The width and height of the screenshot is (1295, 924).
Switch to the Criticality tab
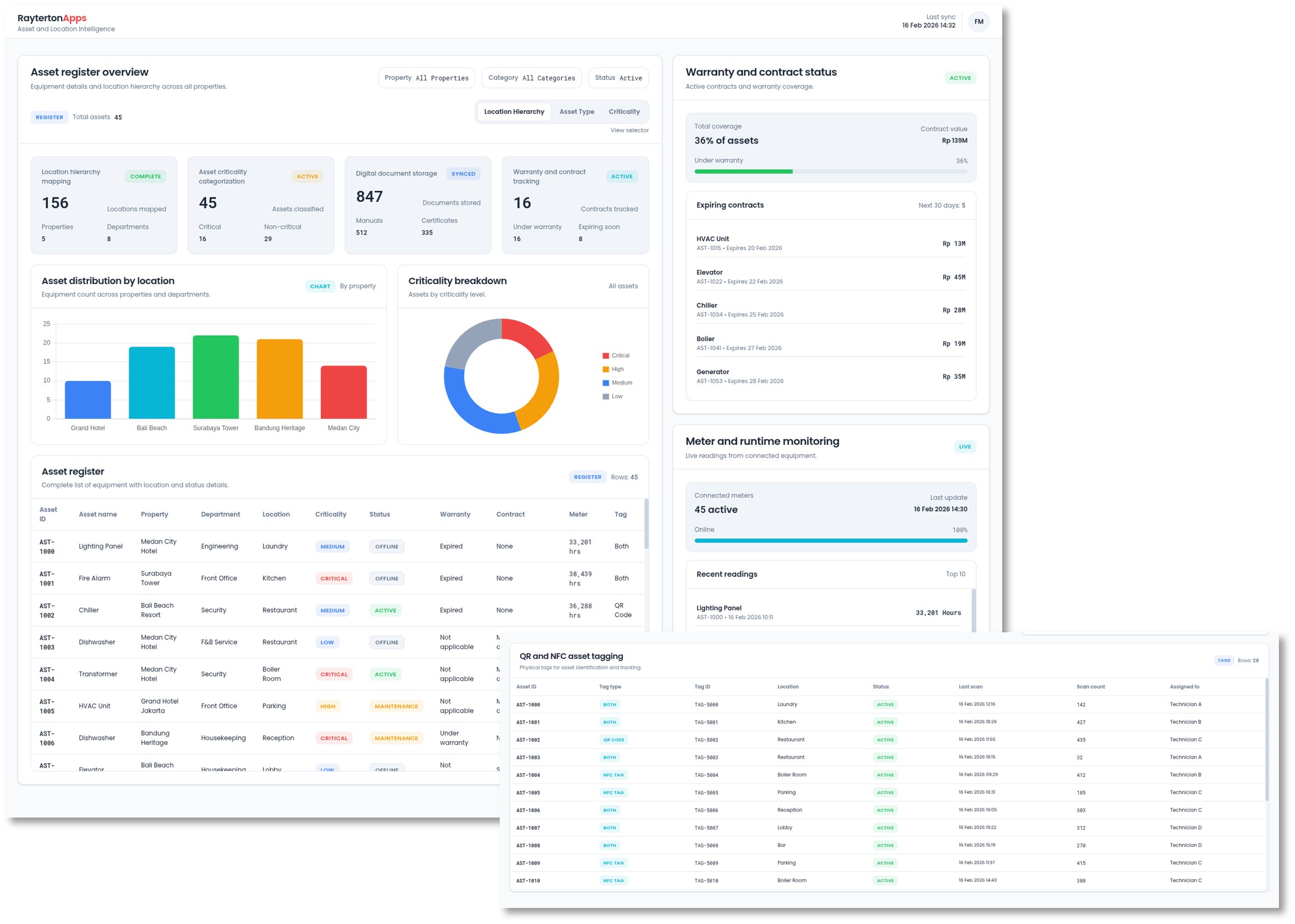(624, 111)
